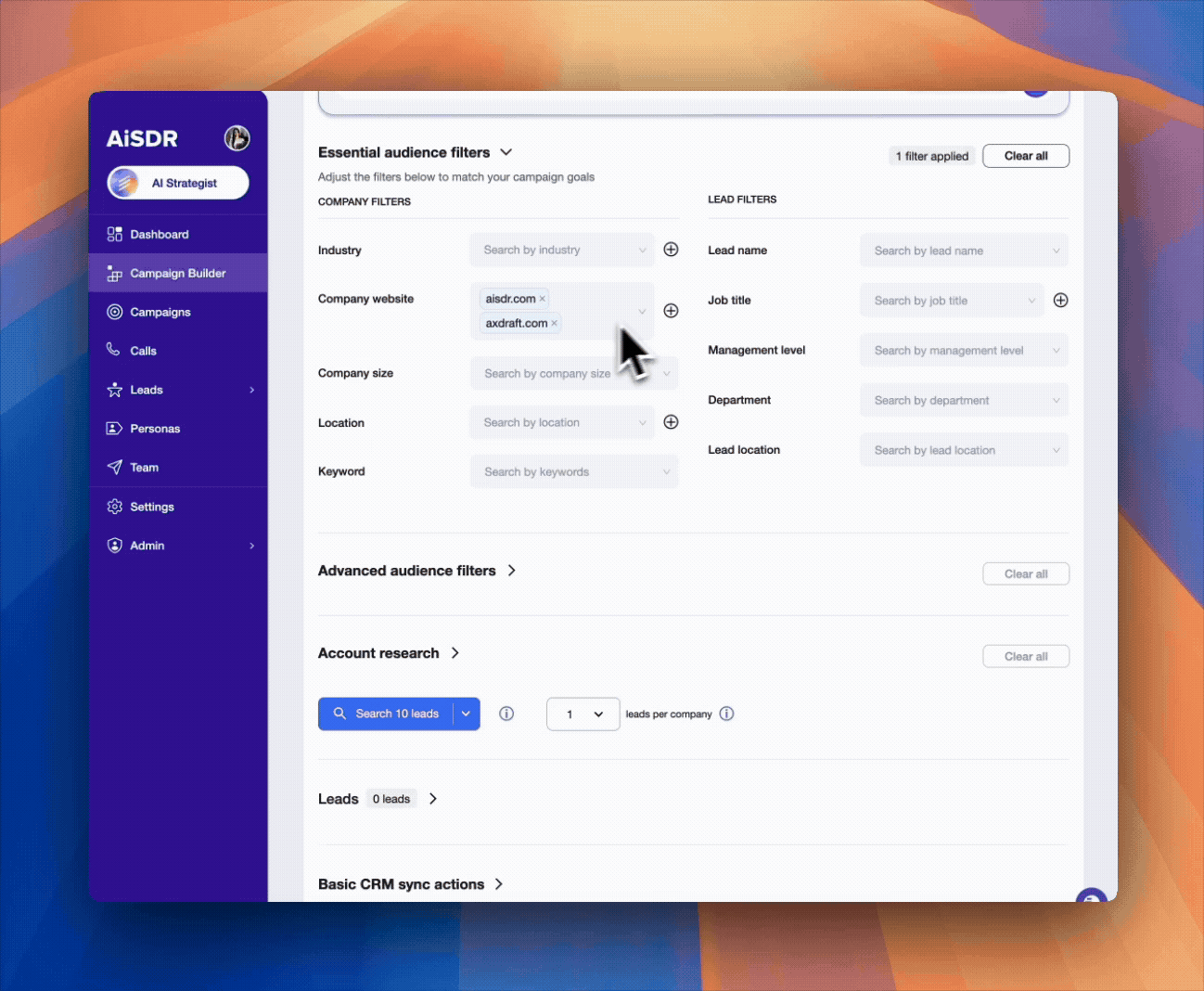1204x991 pixels.
Task: Open the AI Strategist button
Action: [x=178, y=183]
